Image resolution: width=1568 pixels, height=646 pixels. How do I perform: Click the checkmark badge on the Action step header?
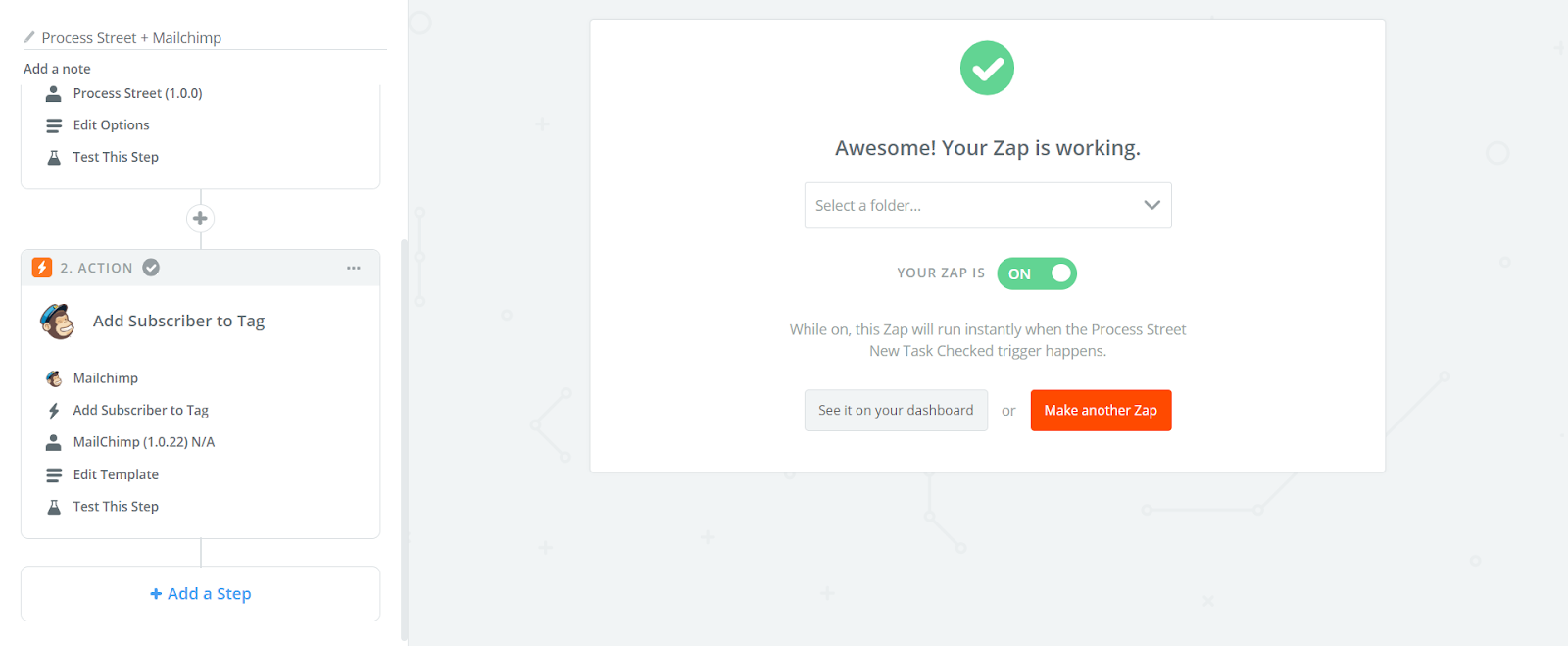click(151, 267)
